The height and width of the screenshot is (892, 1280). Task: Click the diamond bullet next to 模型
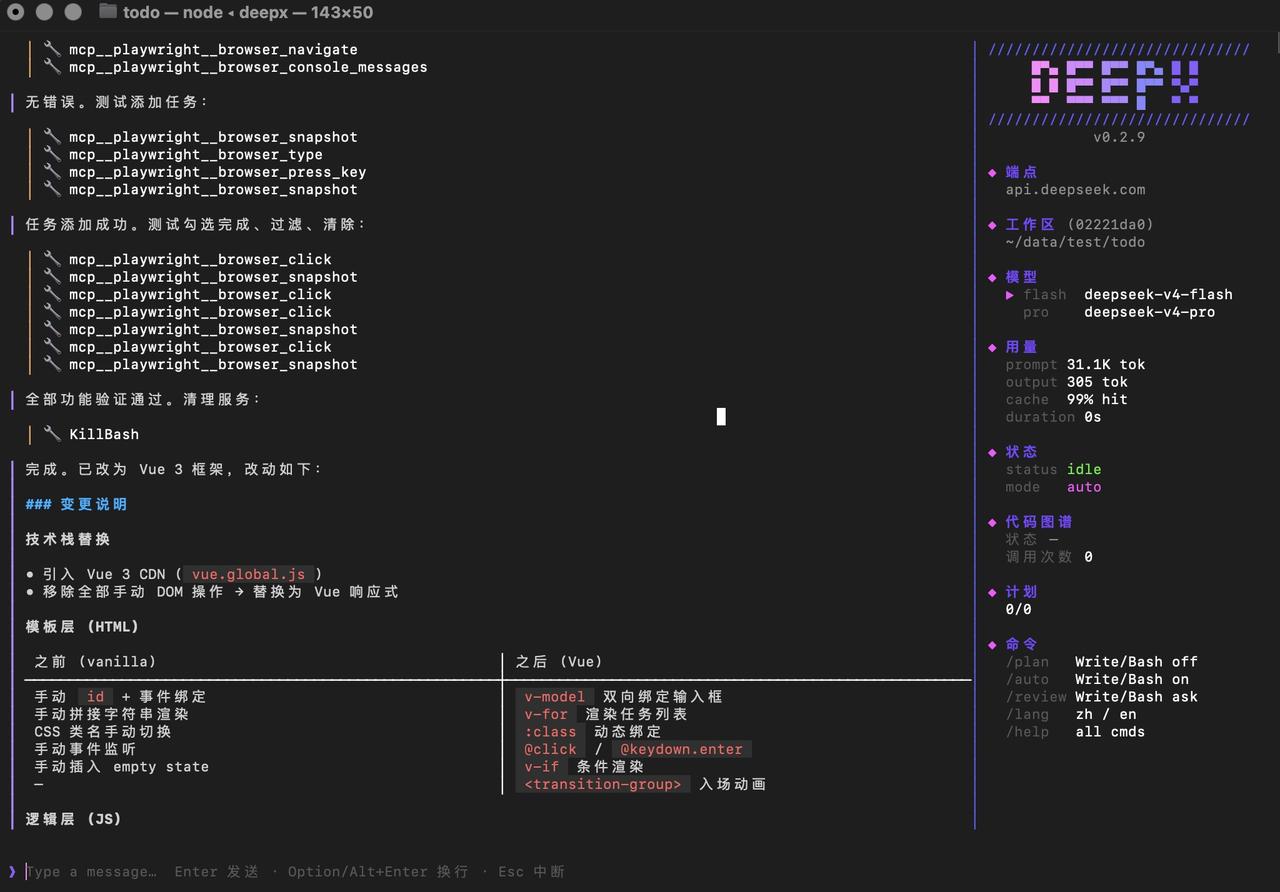pyautogui.click(x=992, y=277)
